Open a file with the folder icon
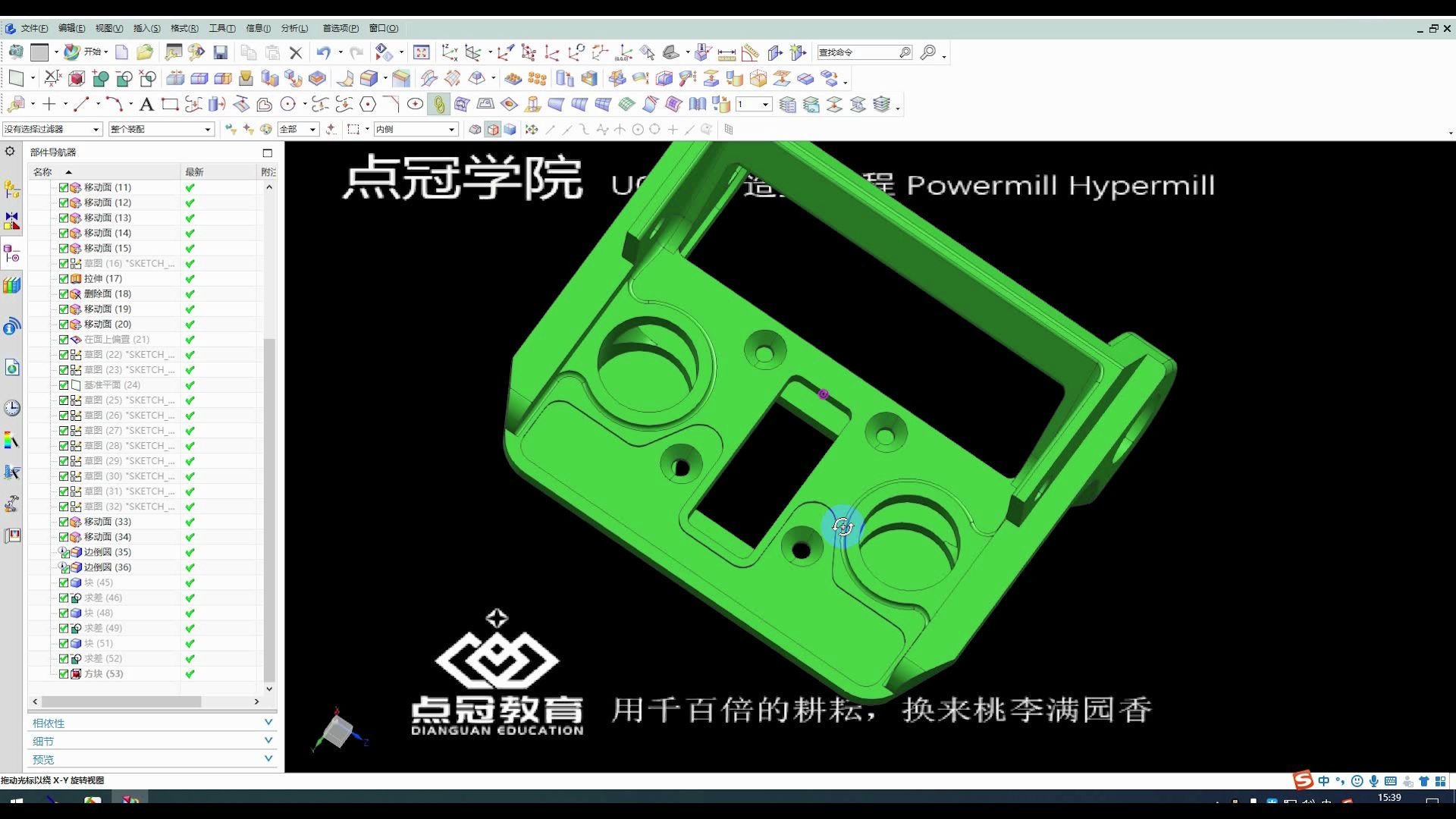 coord(146,52)
